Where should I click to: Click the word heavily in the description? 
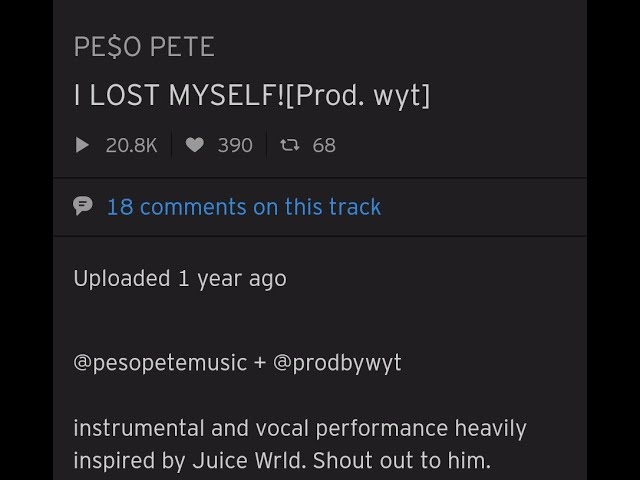click(490, 429)
